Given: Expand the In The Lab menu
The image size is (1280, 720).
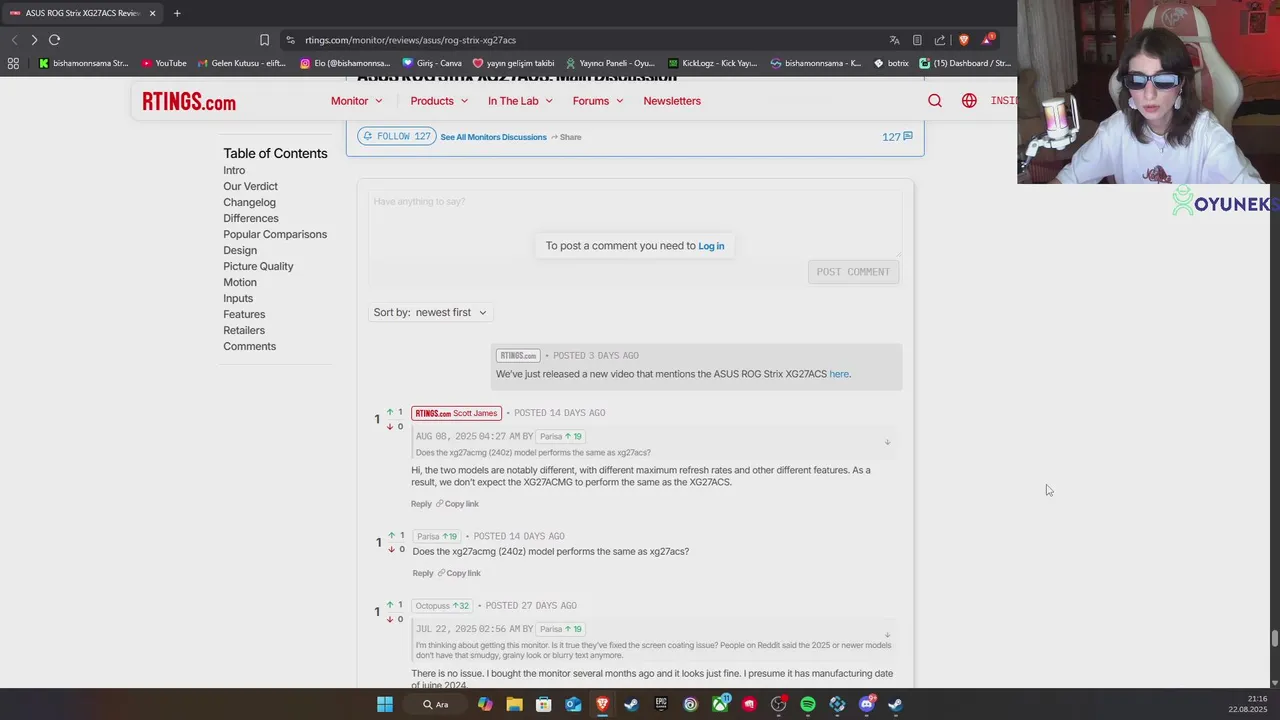Looking at the screenshot, I should tap(521, 101).
